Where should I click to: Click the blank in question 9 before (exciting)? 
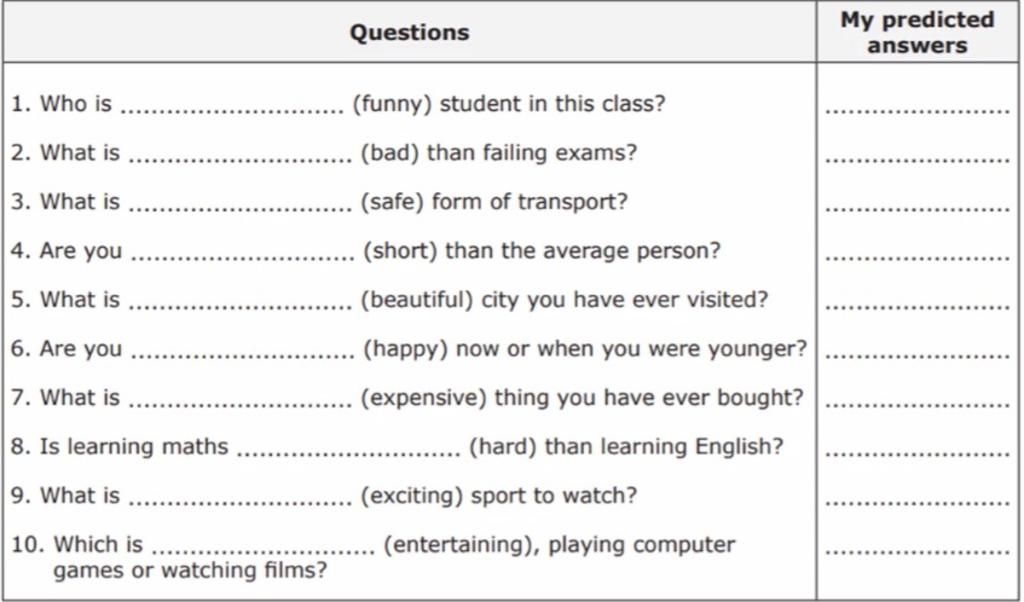(240, 499)
